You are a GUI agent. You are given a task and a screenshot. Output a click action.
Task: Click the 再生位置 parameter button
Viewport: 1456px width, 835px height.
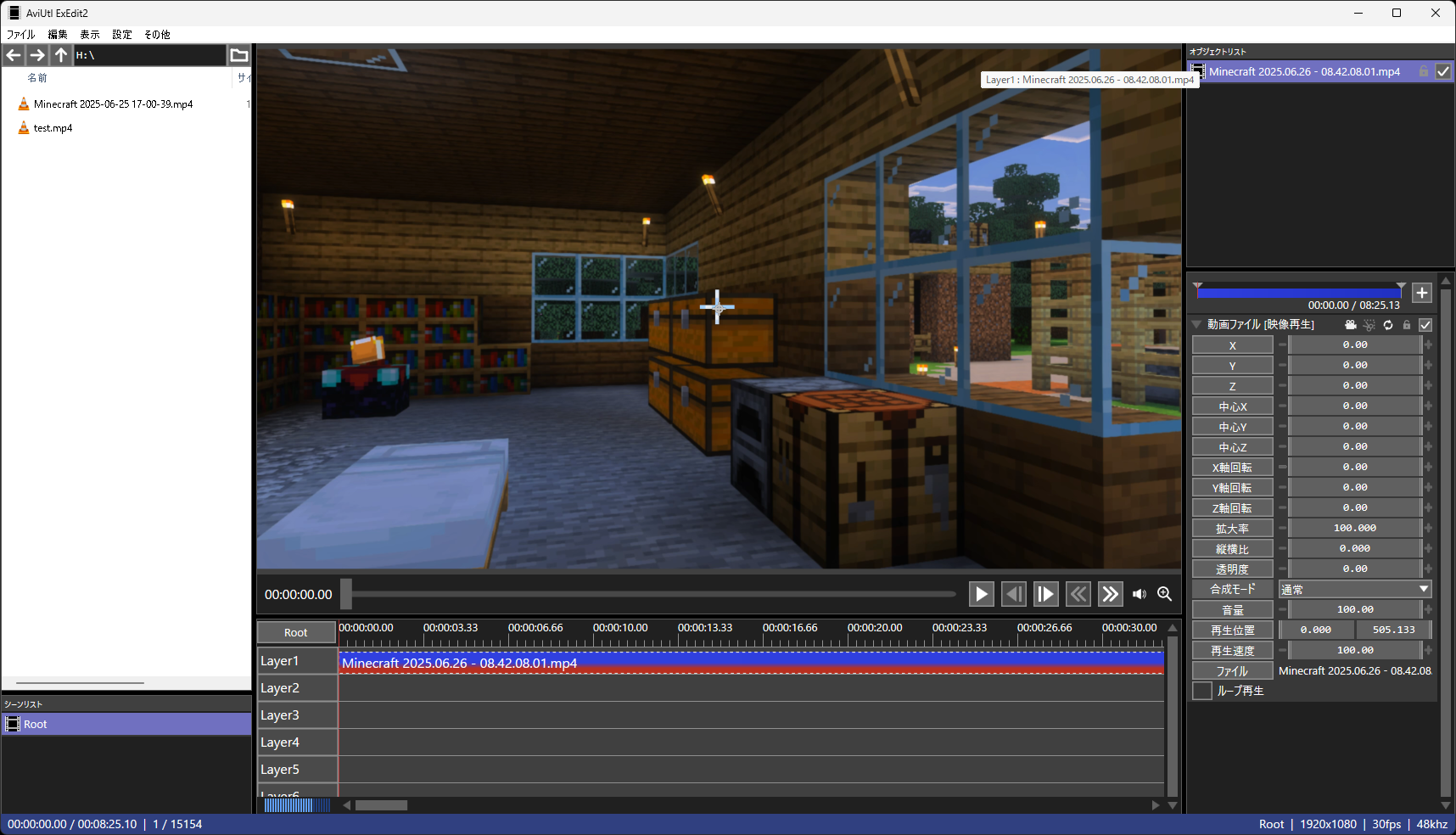[1233, 630]
